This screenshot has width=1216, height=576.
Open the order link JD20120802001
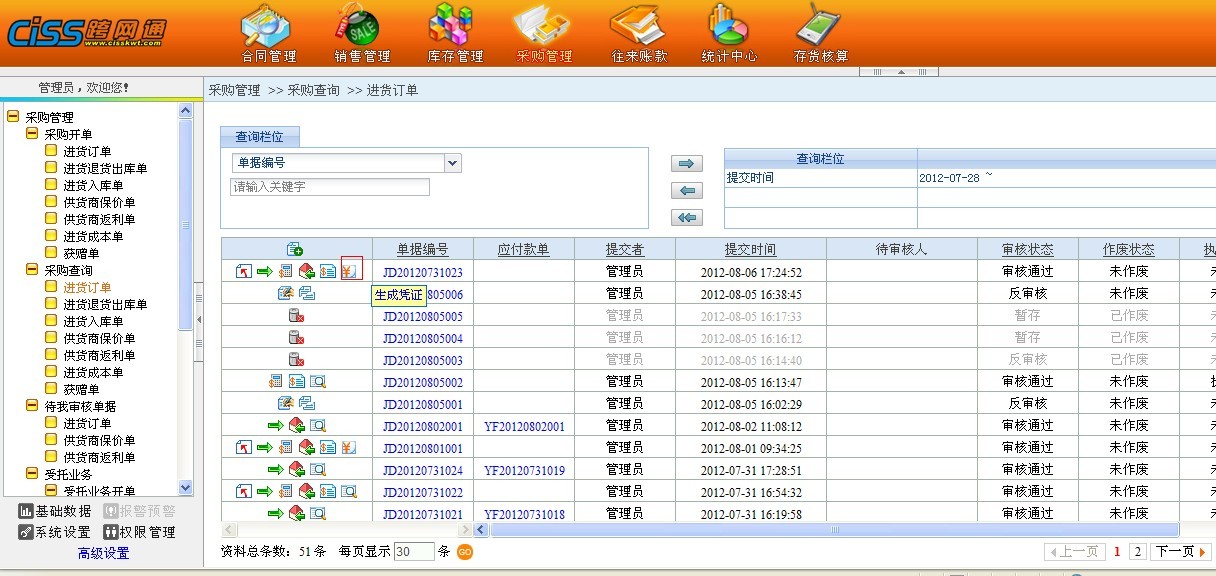click(x=422, y=426)
